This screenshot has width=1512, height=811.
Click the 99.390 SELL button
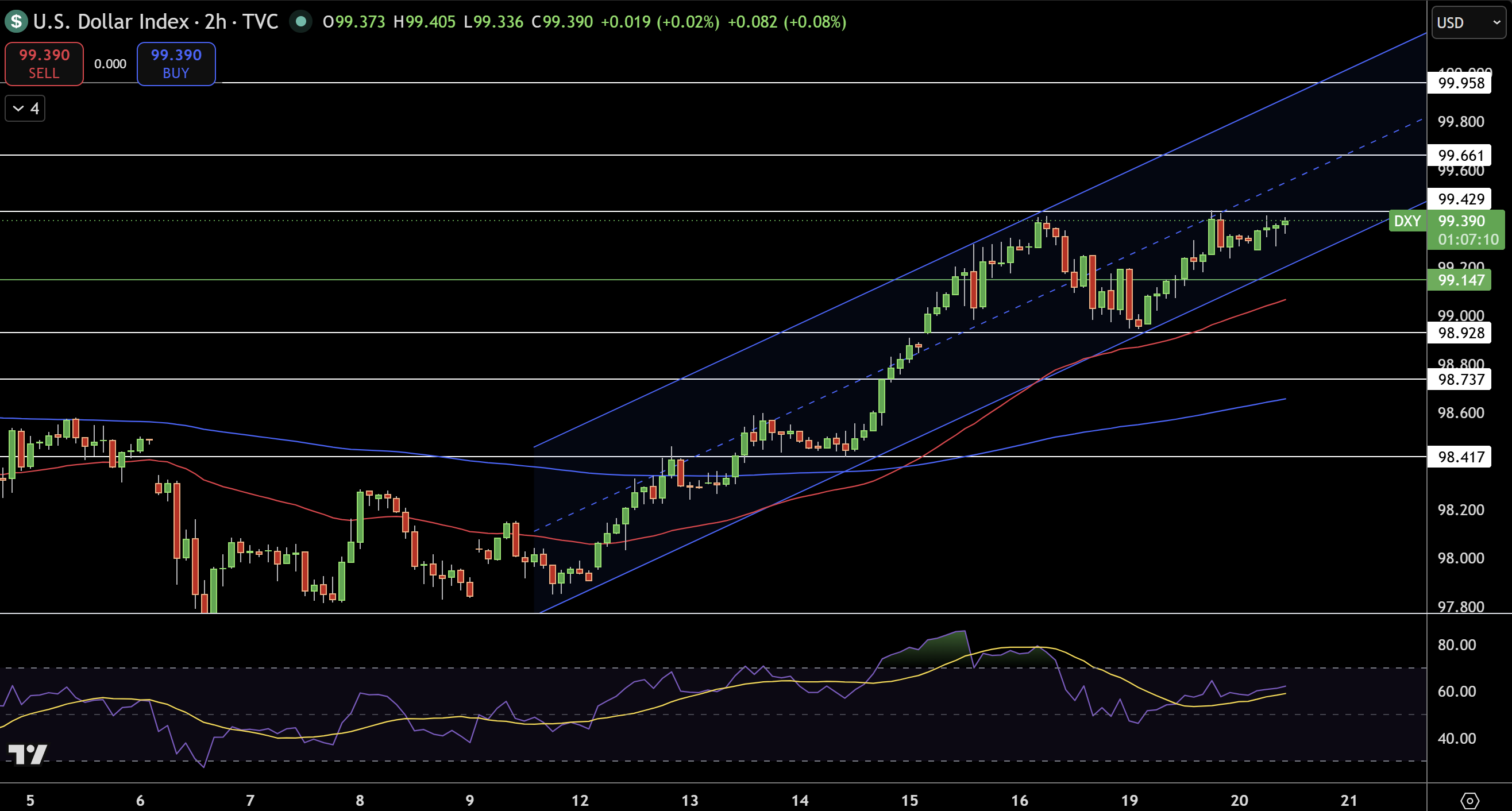[x=44, y=64]
